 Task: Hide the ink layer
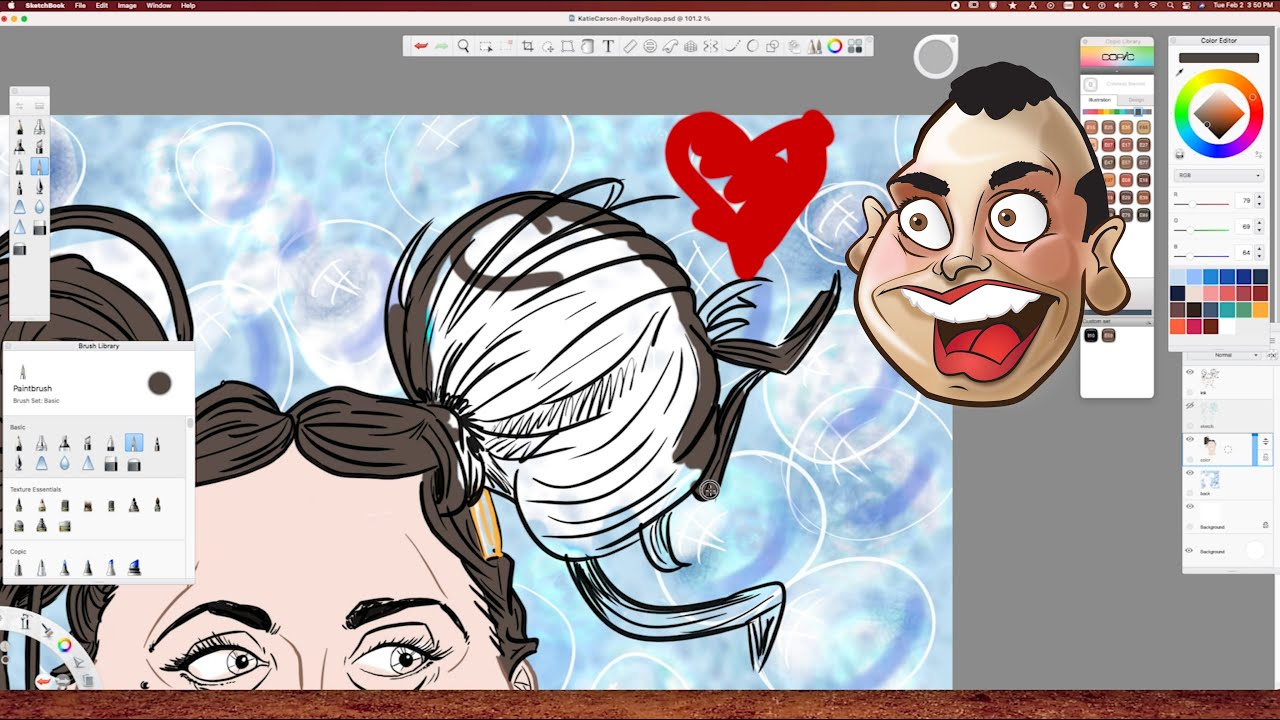[1189, 372]
